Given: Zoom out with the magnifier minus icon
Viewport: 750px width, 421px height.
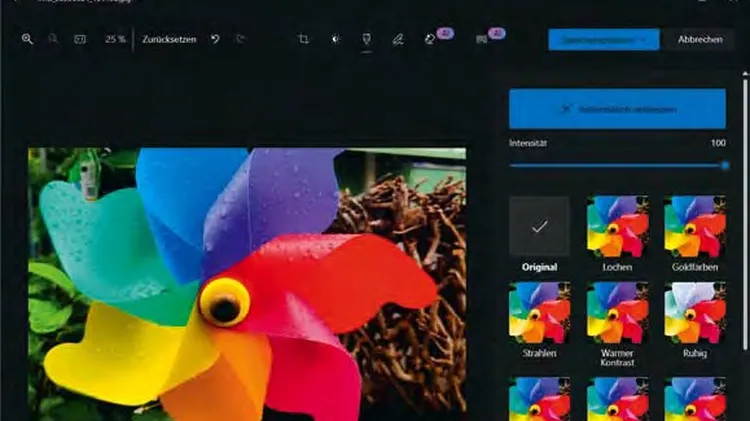Looking at the screenshot, I should [x=53, y=39].
